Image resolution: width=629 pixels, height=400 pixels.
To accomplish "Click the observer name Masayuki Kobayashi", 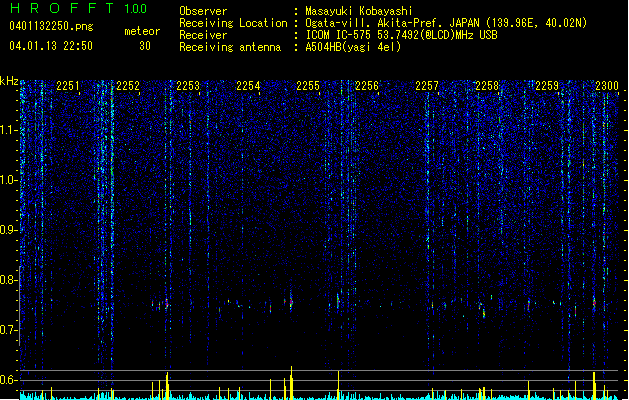I will coord(359,11).
